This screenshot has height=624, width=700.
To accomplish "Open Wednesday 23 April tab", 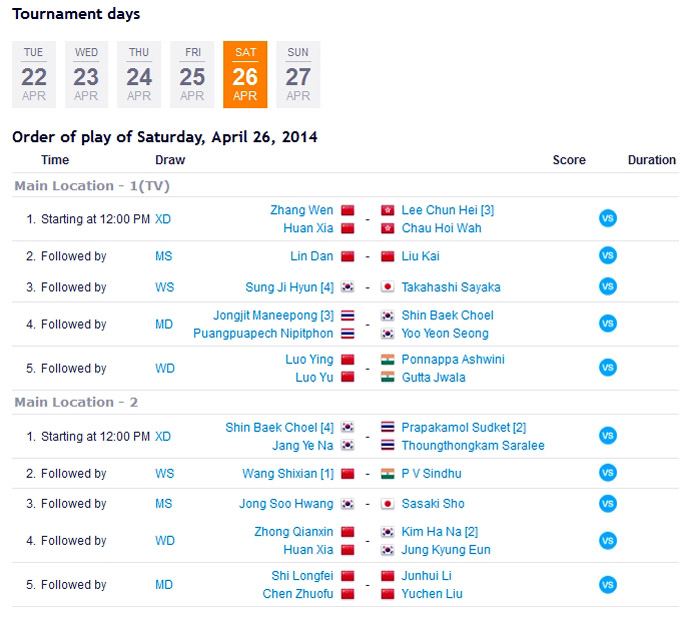I will [86, 75].
